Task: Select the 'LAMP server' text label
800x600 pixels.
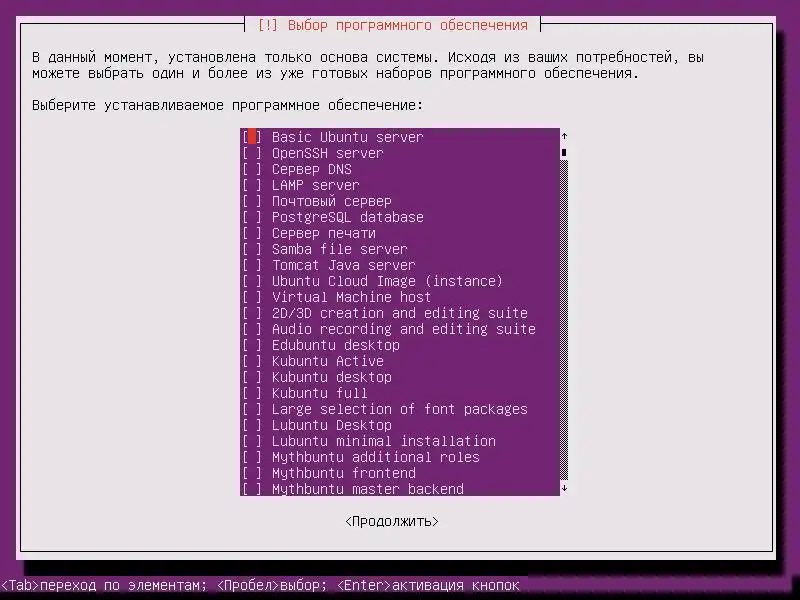Action: coord(316,185)
